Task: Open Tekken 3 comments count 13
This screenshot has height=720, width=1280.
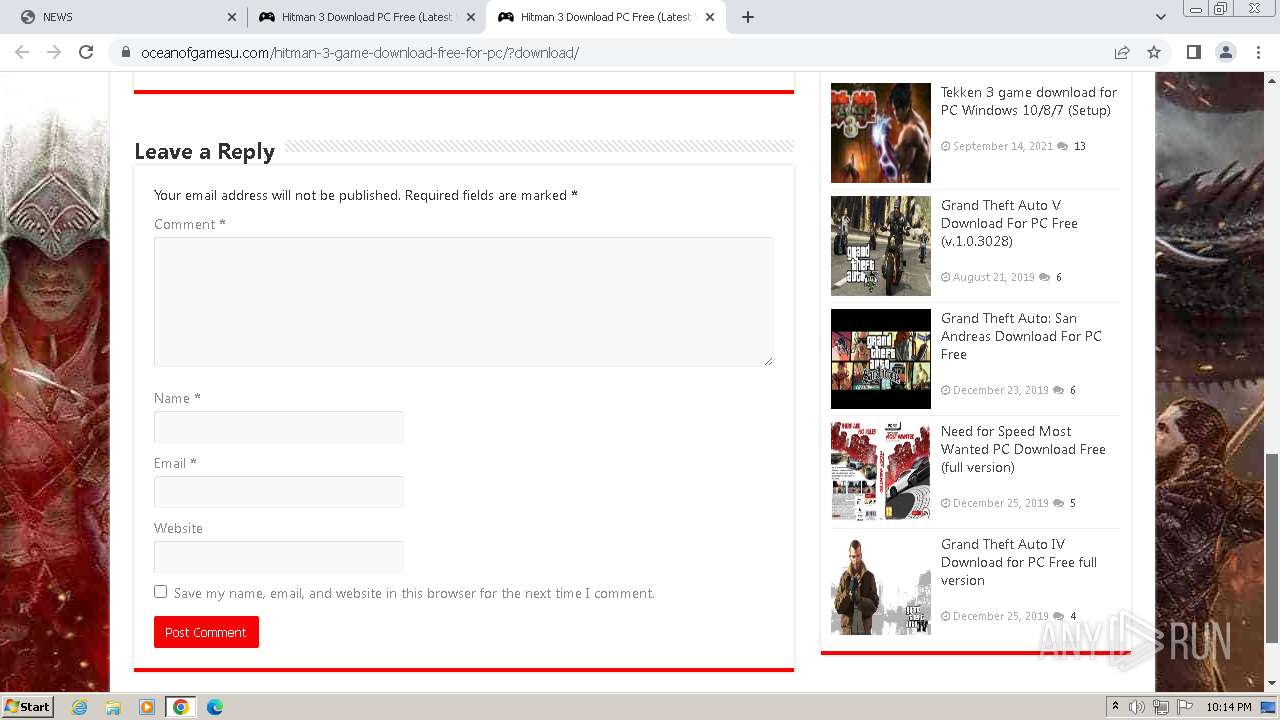Action: click(x=1080, y=146)
